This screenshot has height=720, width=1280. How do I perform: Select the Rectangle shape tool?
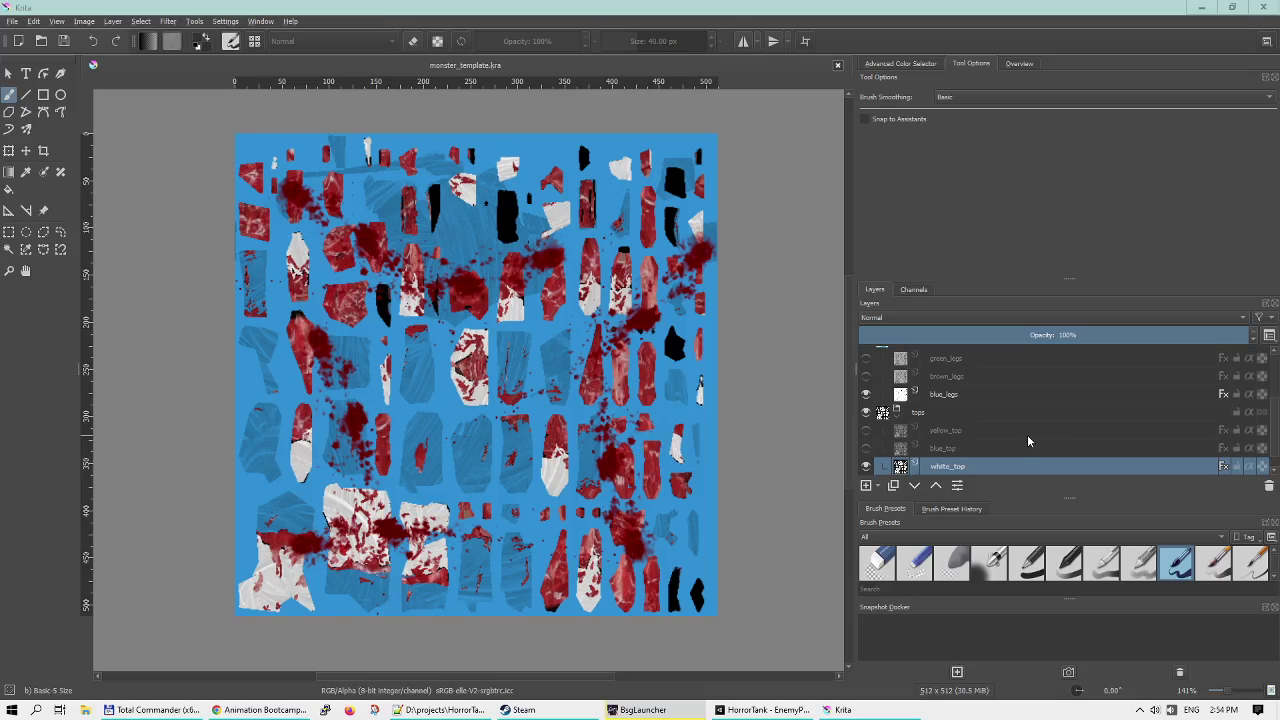click(x=43, y=94)
